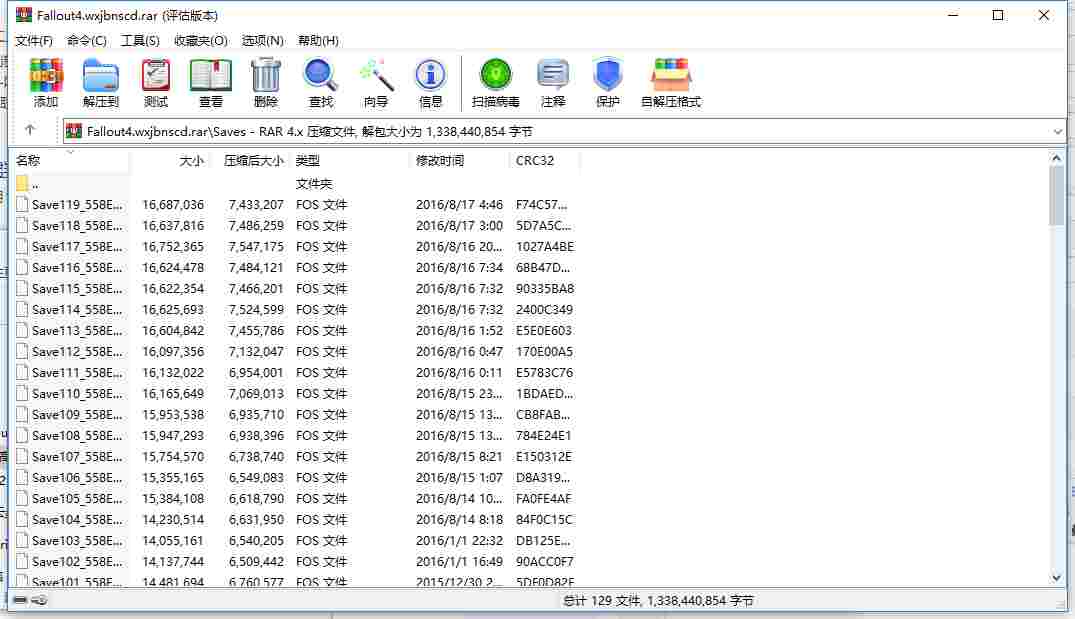
Task: Sort by Packed size (压缩后大小) header
Action: point(254,160)
